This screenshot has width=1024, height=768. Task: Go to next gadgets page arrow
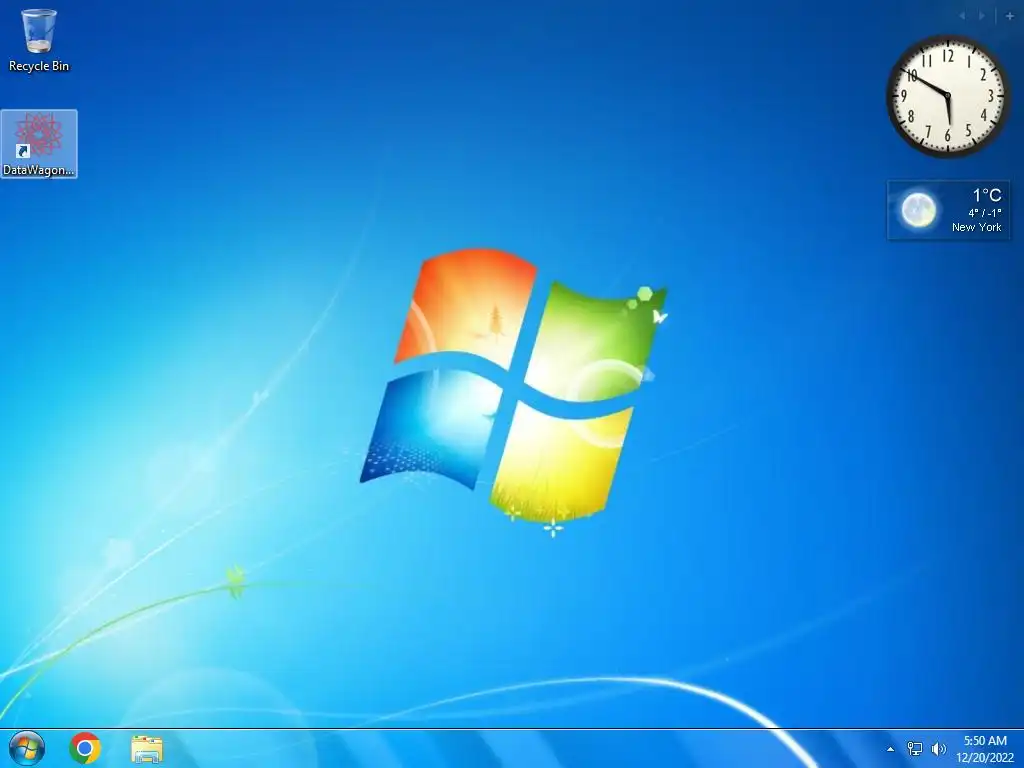pyautogui.click(x=982, y=16)
